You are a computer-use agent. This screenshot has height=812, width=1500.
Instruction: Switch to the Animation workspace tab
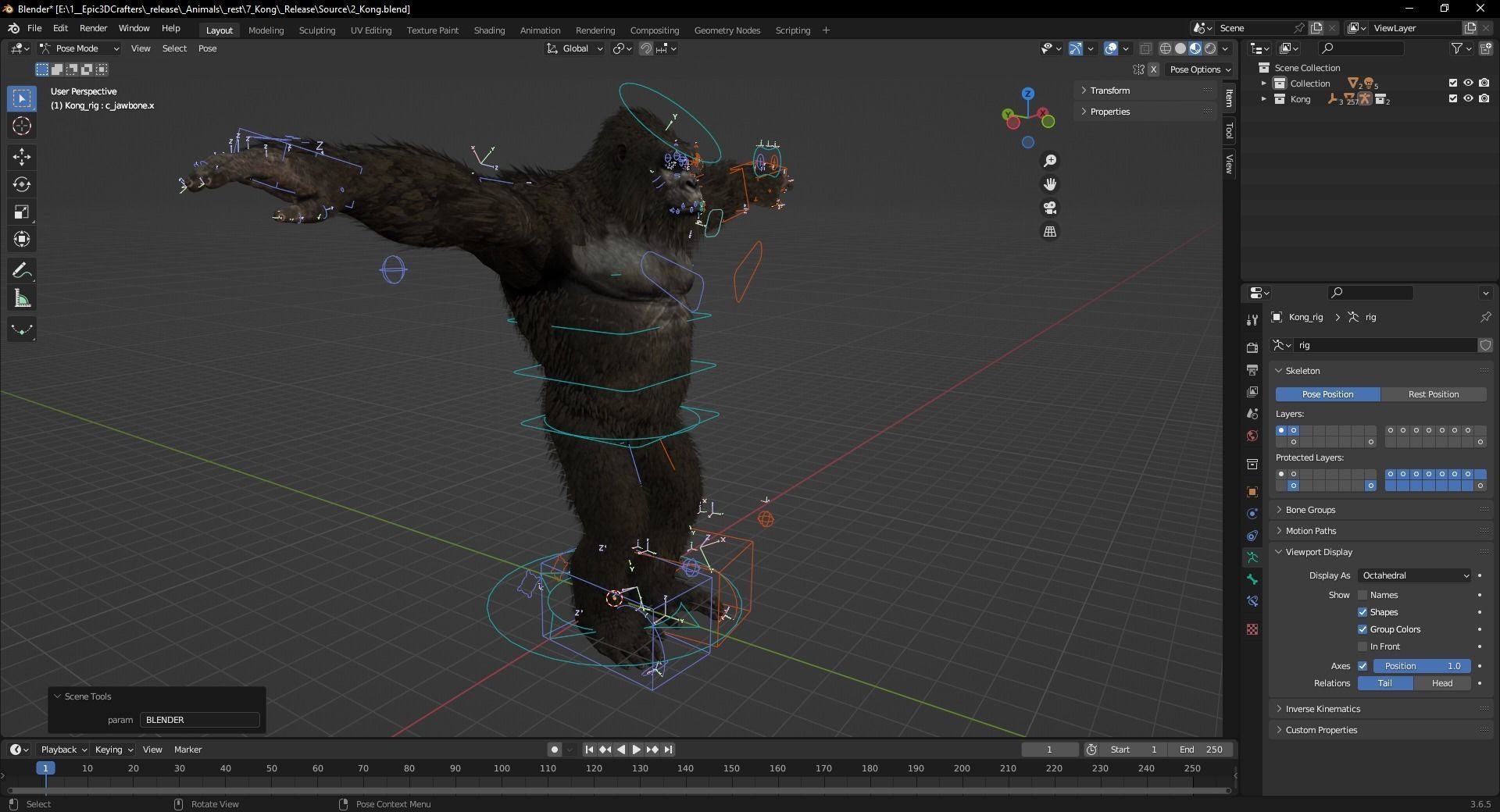(x=540, y=30)
